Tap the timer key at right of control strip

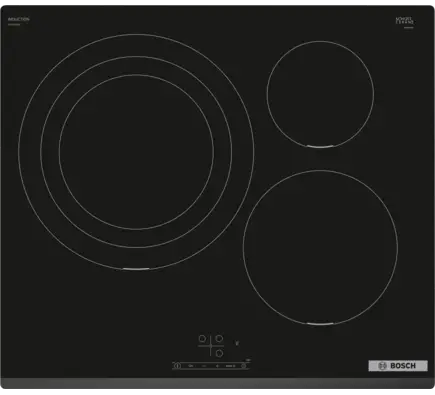click(244, 366)
